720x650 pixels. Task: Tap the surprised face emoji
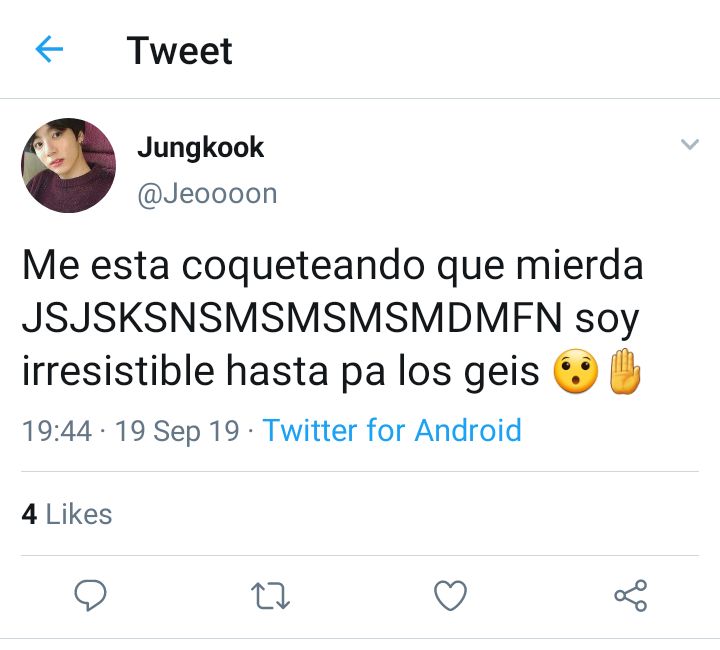(x=576, y=371)
